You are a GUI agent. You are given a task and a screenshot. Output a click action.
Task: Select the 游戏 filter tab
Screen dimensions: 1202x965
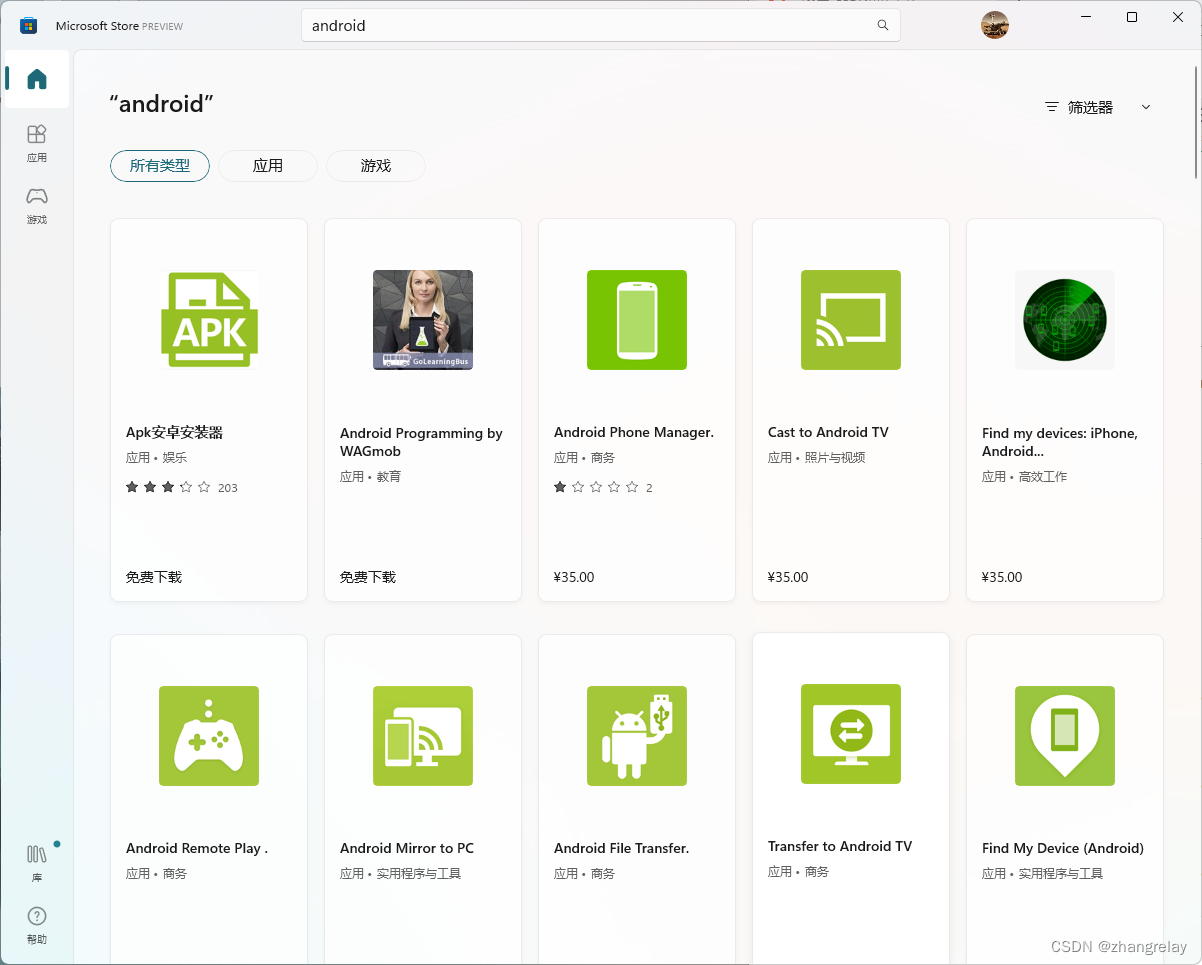click(376, 166)
